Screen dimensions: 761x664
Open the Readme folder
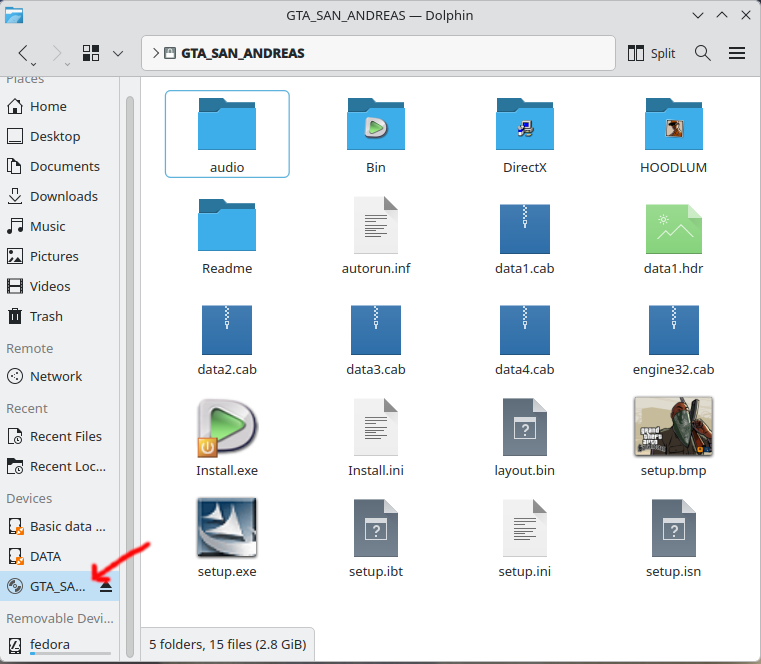pyautogui.click(x=227, y=225)
